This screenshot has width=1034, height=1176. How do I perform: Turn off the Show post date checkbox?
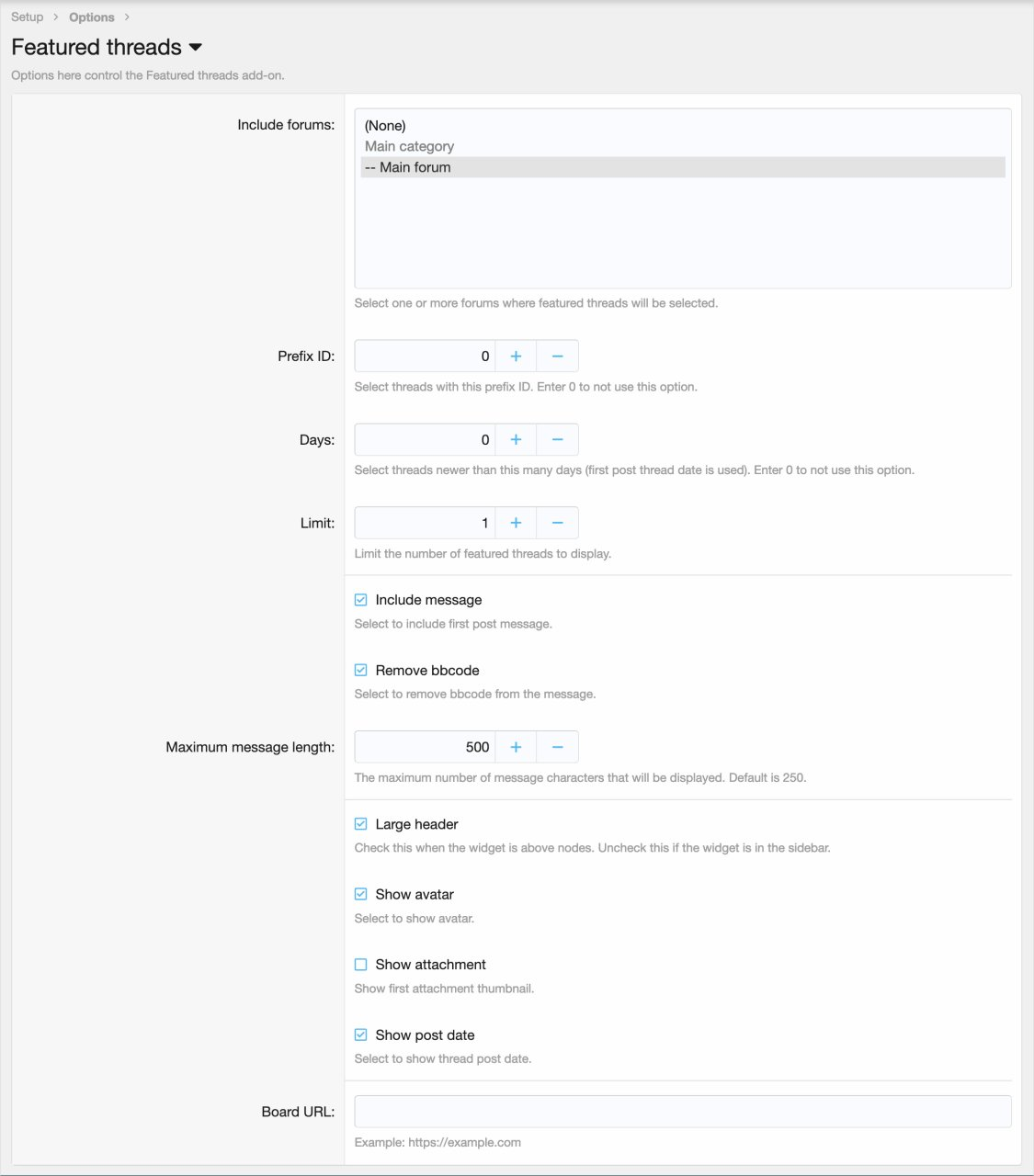click(x=361, y=1035)
